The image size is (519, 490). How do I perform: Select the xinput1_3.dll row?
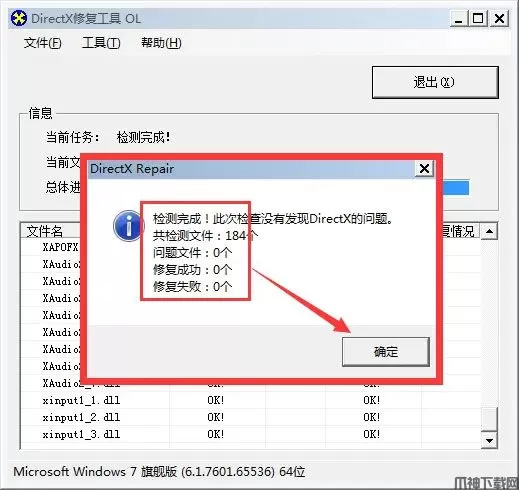tap(251, 434)
